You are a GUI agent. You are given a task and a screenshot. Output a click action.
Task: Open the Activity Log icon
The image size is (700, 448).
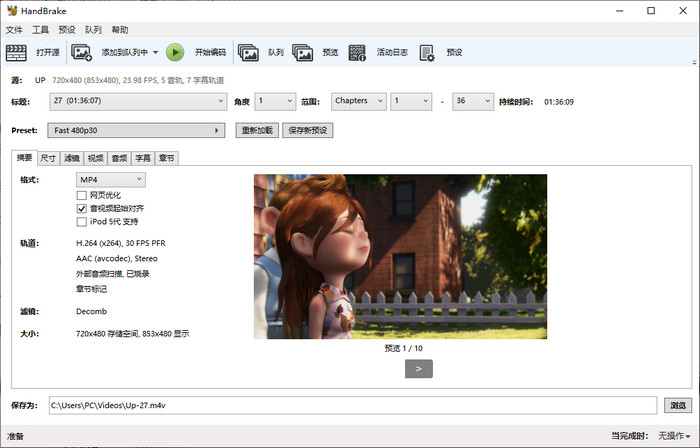click(x=357, y=52)
